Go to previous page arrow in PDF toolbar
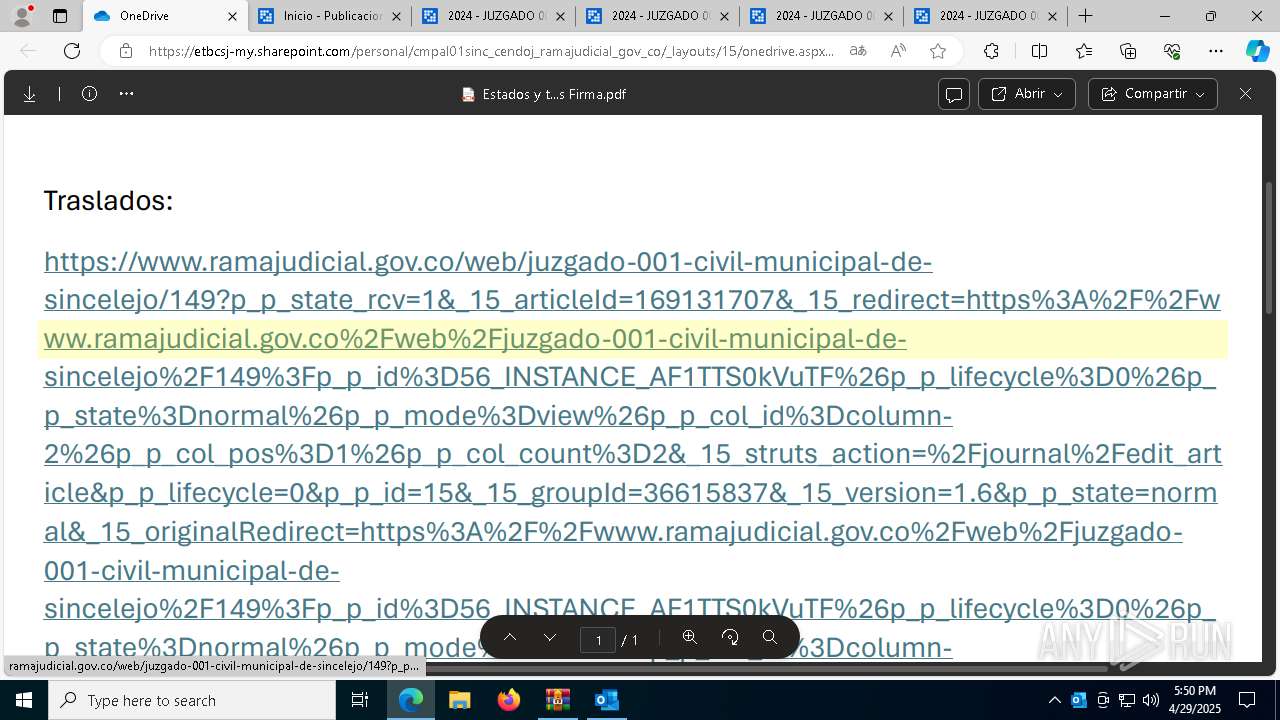The height and width of the screenshot is (720, 1280). tap(509, 638)
